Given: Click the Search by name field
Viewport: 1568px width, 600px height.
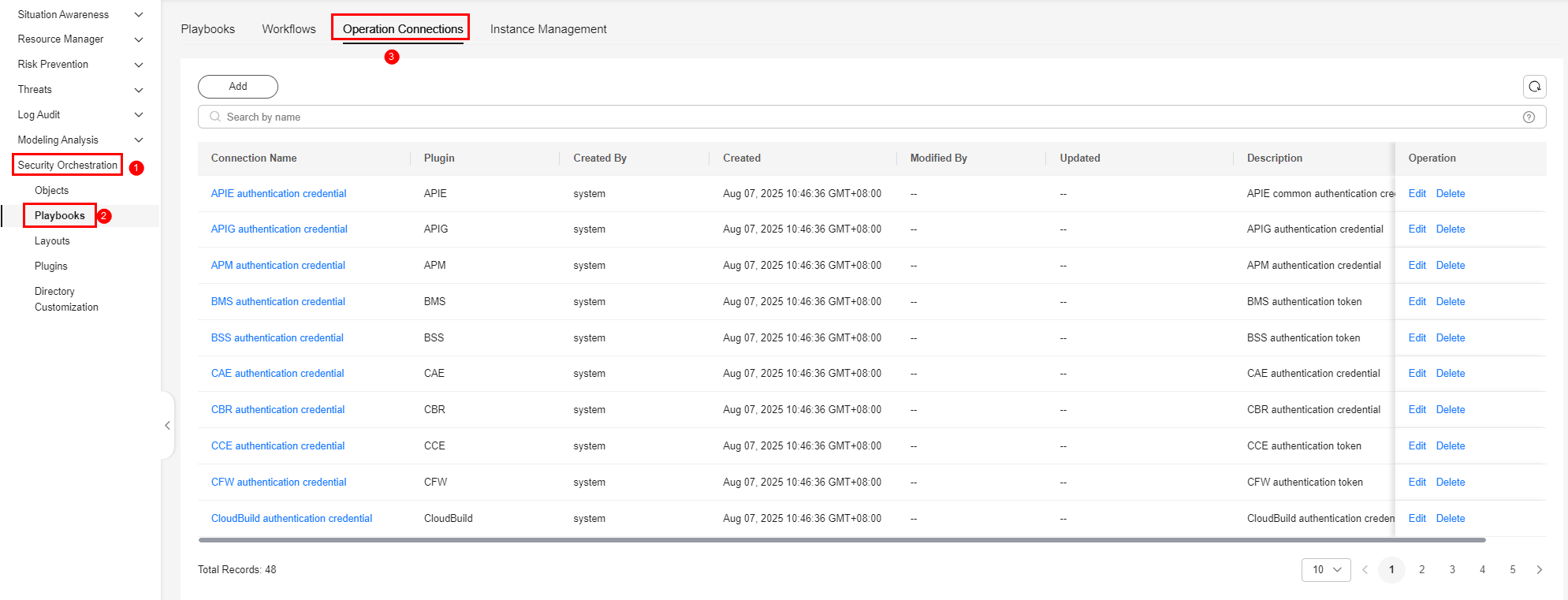Looking at the screenshot, I should click(867, 117).
